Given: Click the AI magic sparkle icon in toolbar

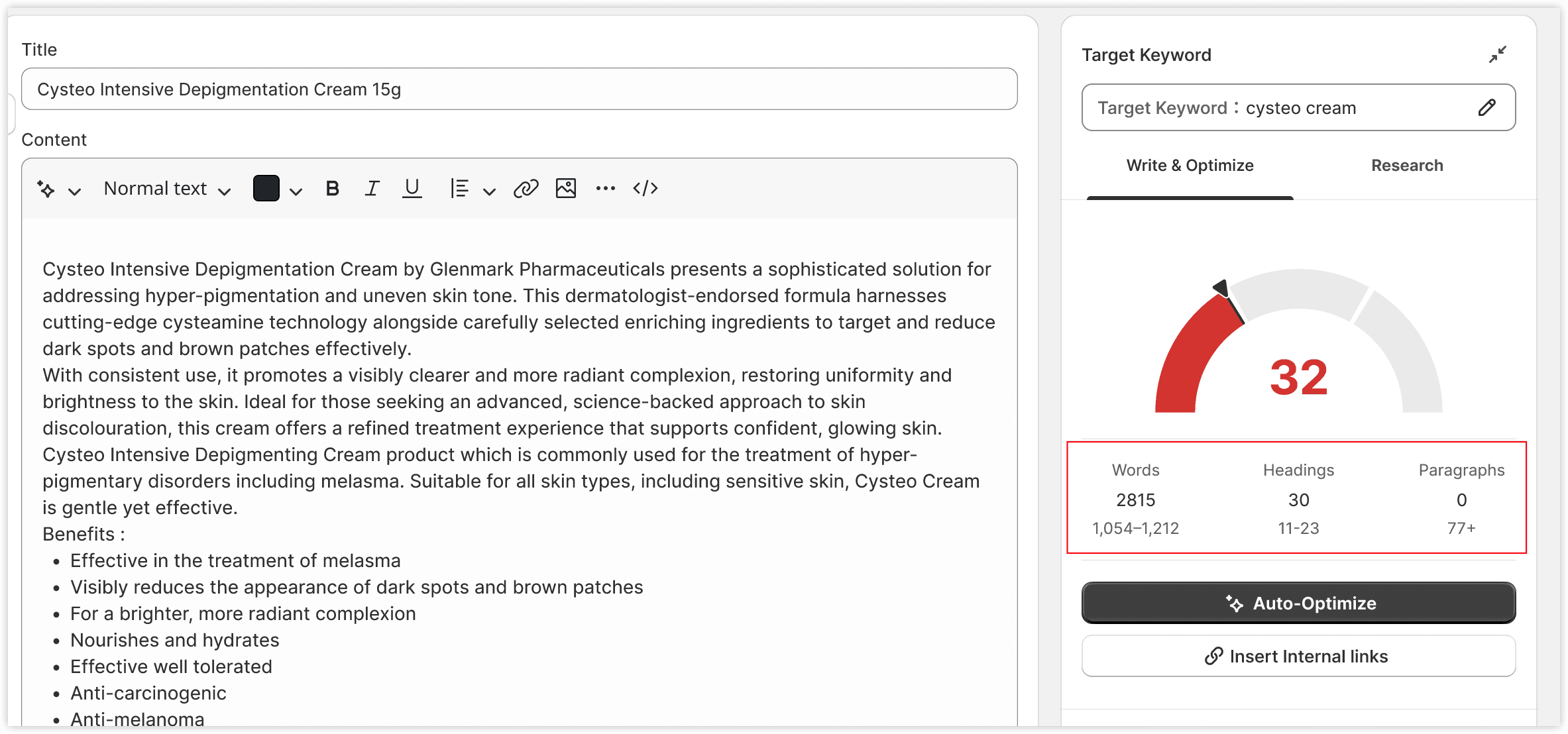Looking at the screenshot, I should tap(46, 189).
